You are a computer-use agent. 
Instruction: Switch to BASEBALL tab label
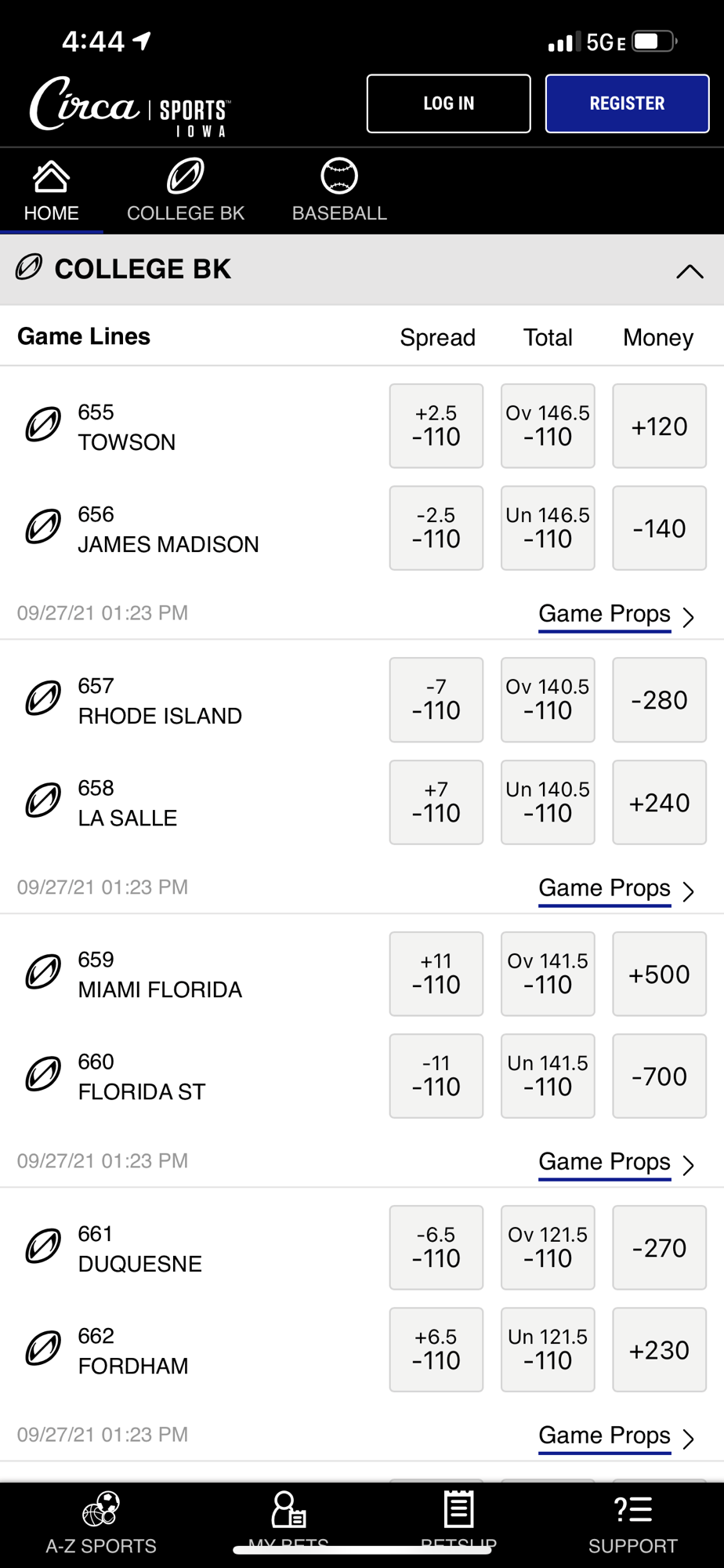339,213
